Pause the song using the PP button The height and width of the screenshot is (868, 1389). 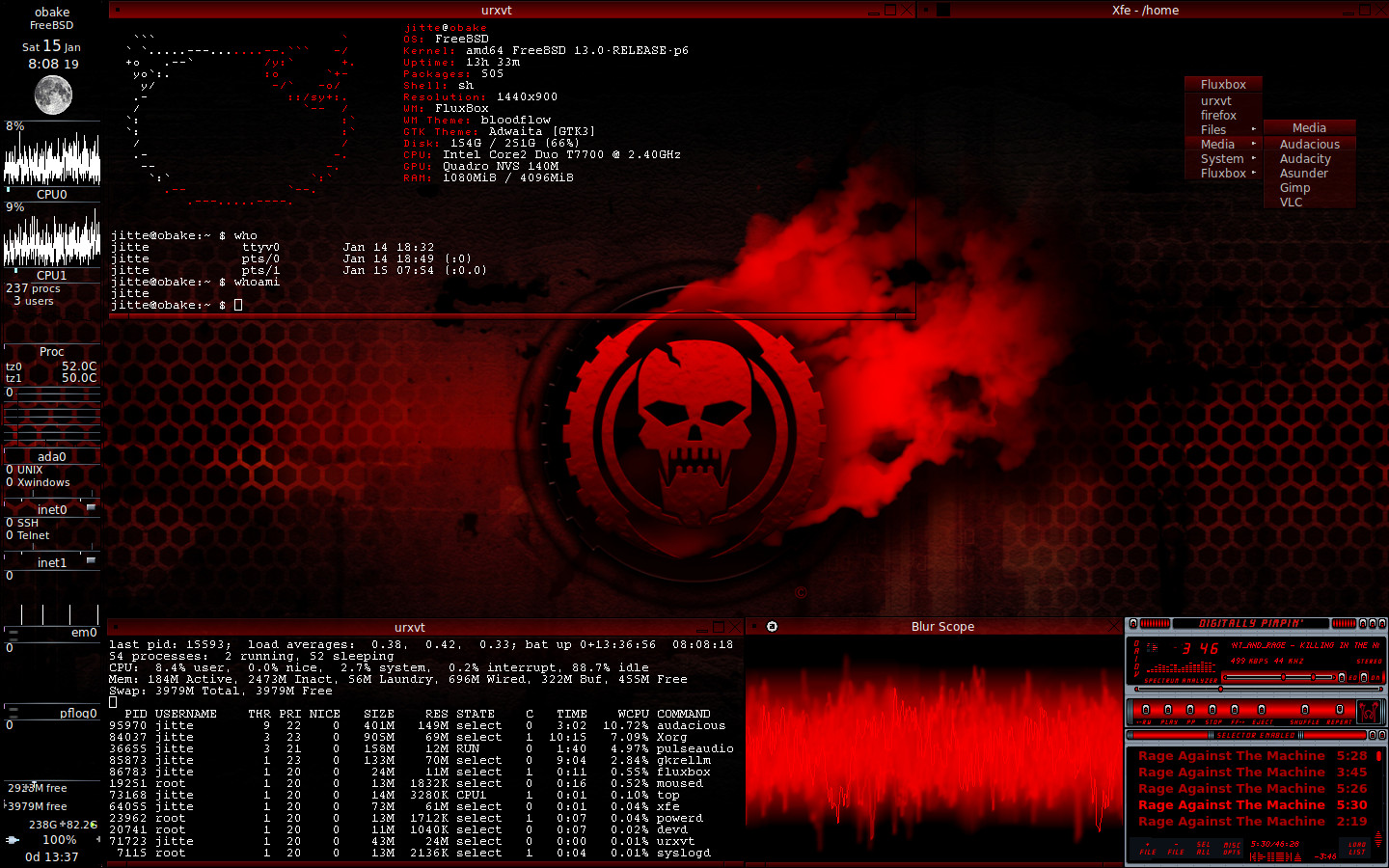coord(1190,710)
